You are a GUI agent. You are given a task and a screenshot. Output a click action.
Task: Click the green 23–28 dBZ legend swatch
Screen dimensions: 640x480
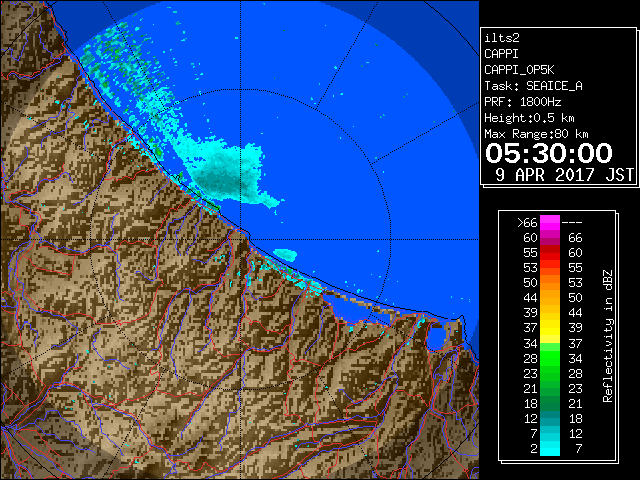(x=550, y=373)
